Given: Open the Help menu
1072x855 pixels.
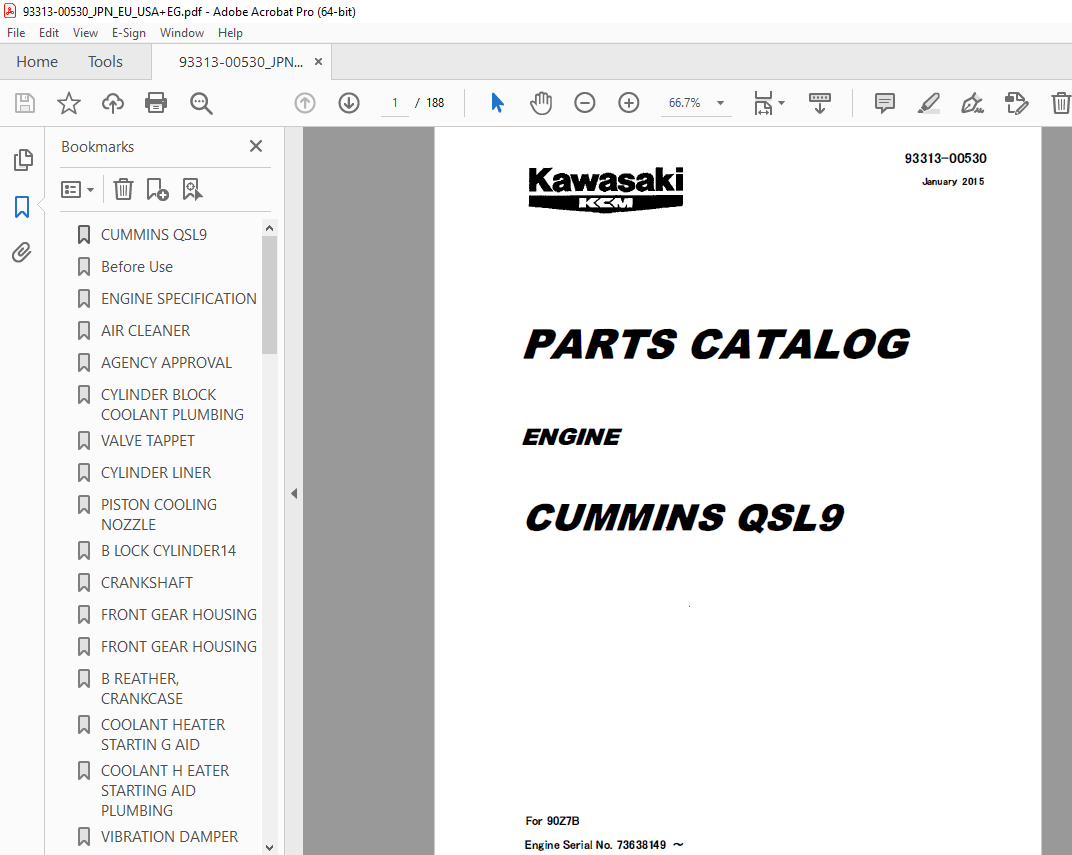Looking at the screenshot, I should (x=230, y=33).
